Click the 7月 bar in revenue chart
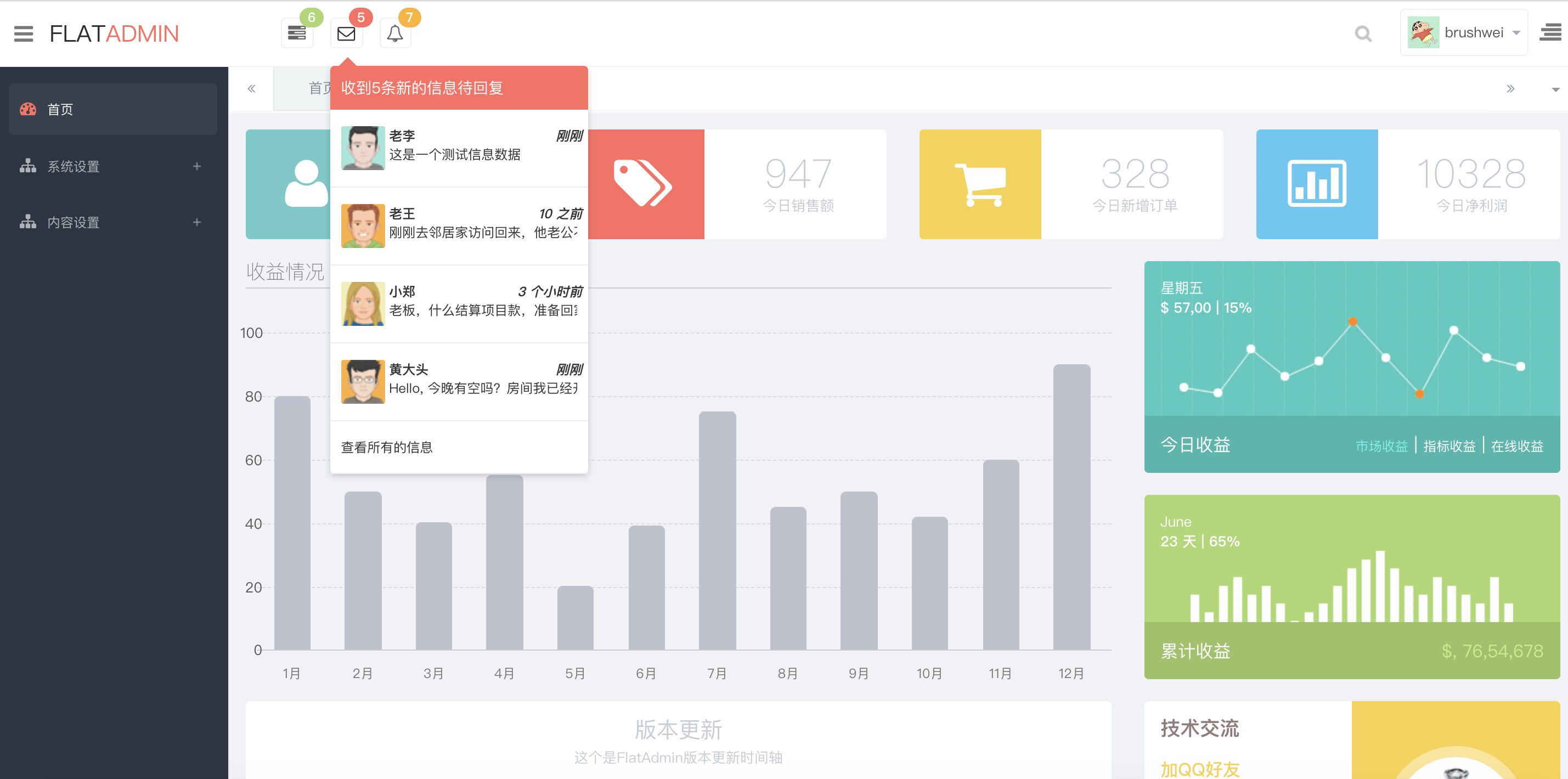The width and height of the screenshot is (1568, 779). 717,530
